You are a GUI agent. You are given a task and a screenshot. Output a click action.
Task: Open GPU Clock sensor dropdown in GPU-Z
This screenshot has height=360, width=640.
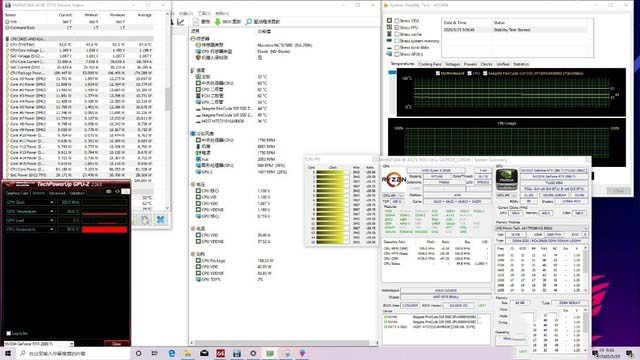52,202
